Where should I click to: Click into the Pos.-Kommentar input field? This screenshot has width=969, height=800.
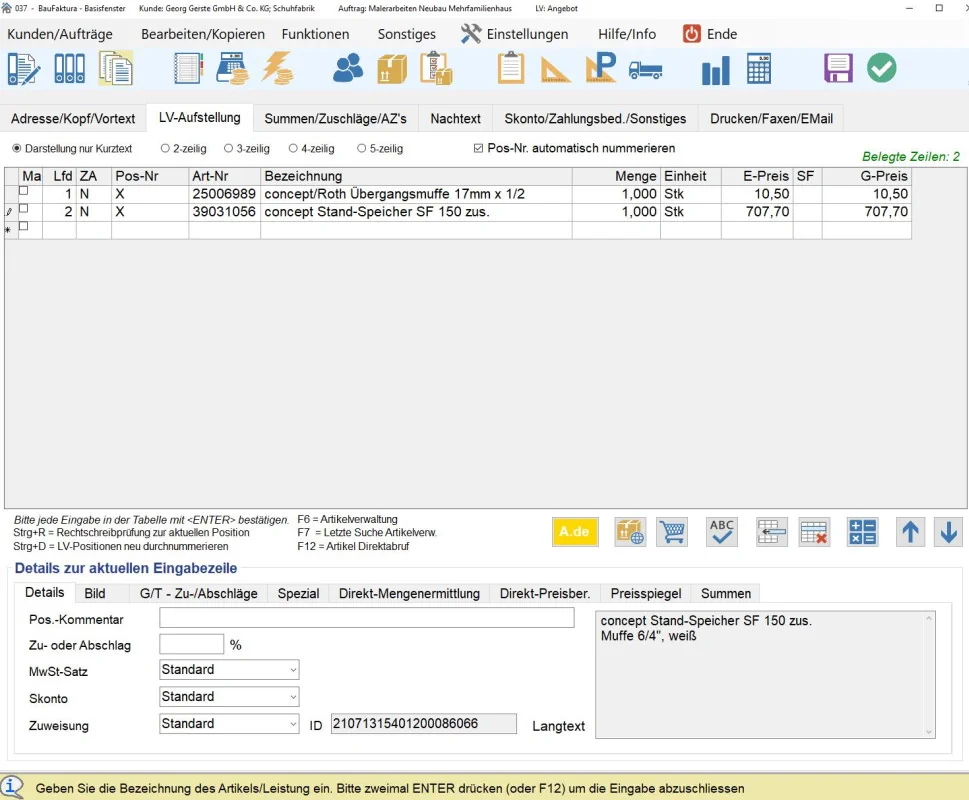click(366, 618)
